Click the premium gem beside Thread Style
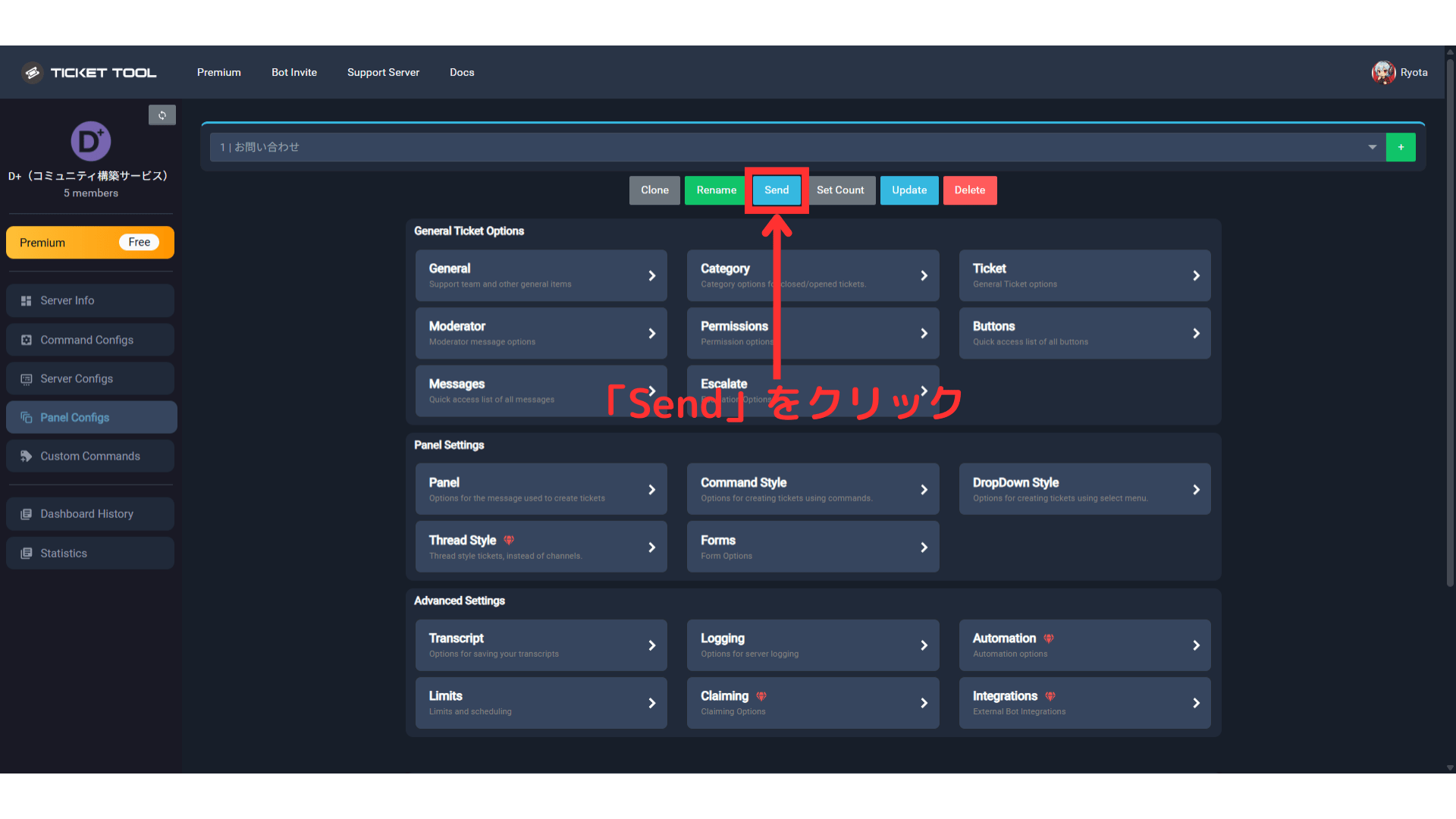This screenshot has width=1456, height=819. pyautogui.click(x=508, y=540)
